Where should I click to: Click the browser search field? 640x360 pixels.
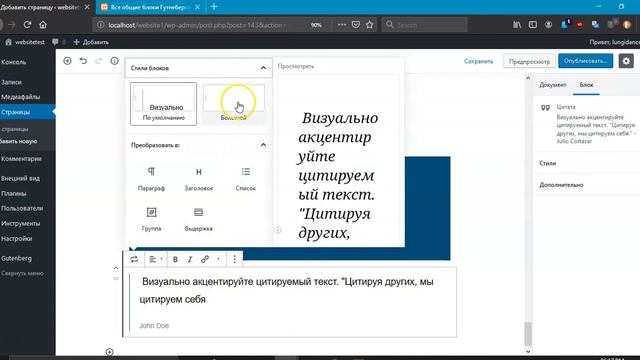[424, 25]
